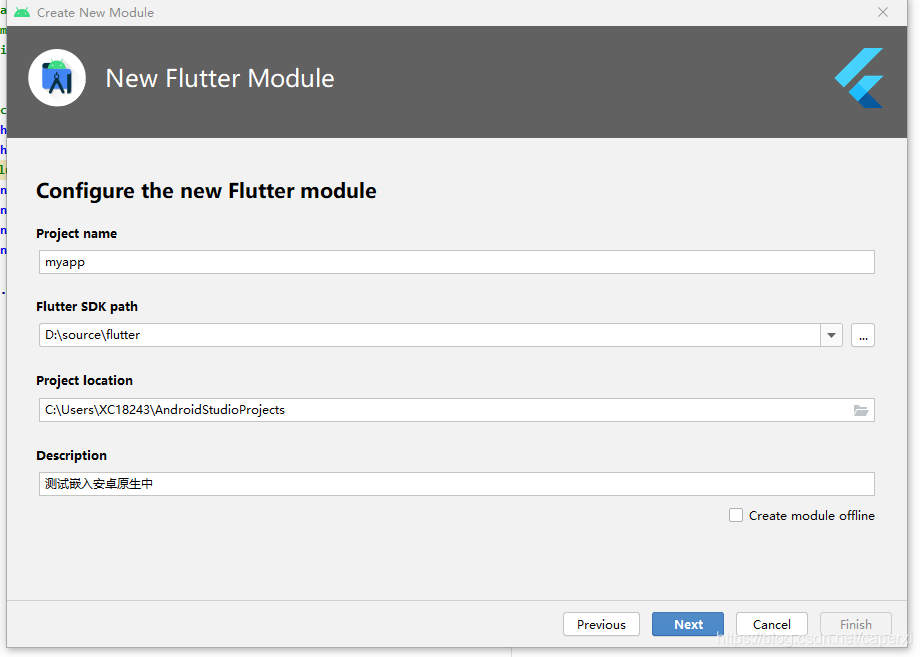Open folder browser icon in Project location
The height and width of the screenshot is (657, 922).
[x=861, y=410]
